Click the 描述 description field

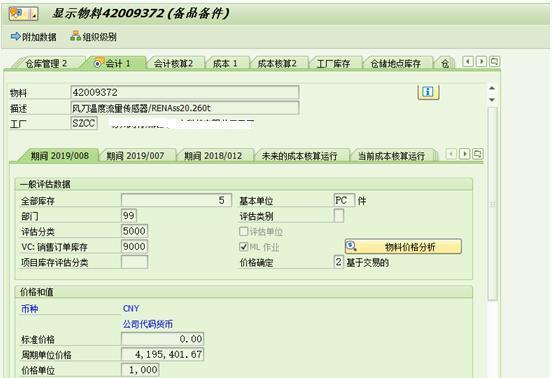[185, 108]
